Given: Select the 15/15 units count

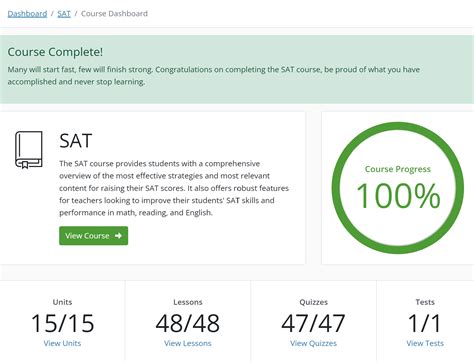Looking at the screenshot, I should point(63,323).
